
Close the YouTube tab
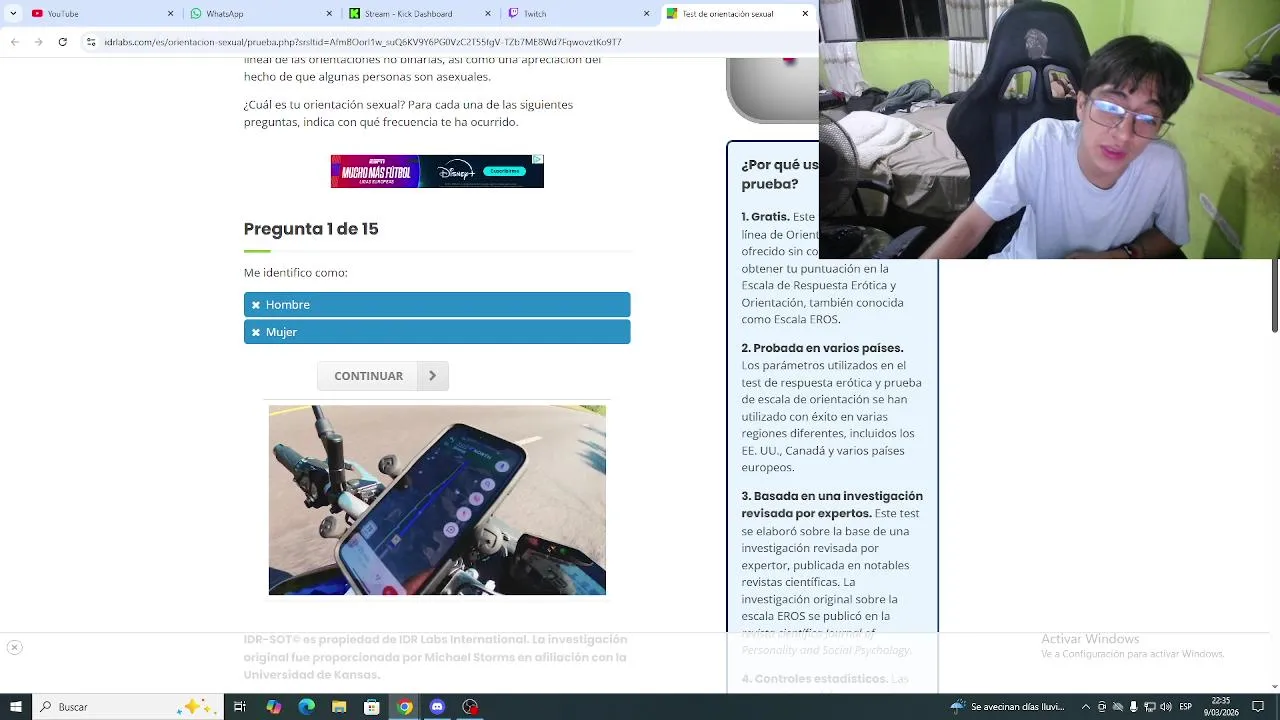point(170,14)
